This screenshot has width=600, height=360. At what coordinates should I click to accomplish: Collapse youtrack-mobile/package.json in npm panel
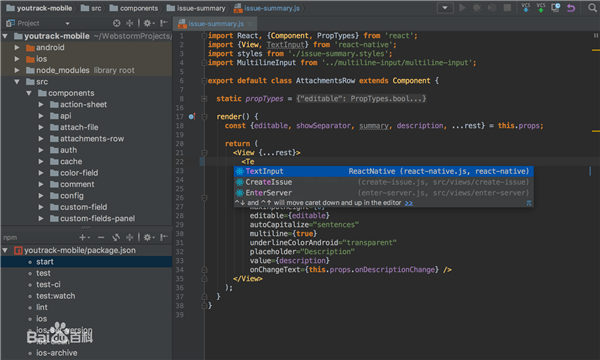click(x=5, y=251)
